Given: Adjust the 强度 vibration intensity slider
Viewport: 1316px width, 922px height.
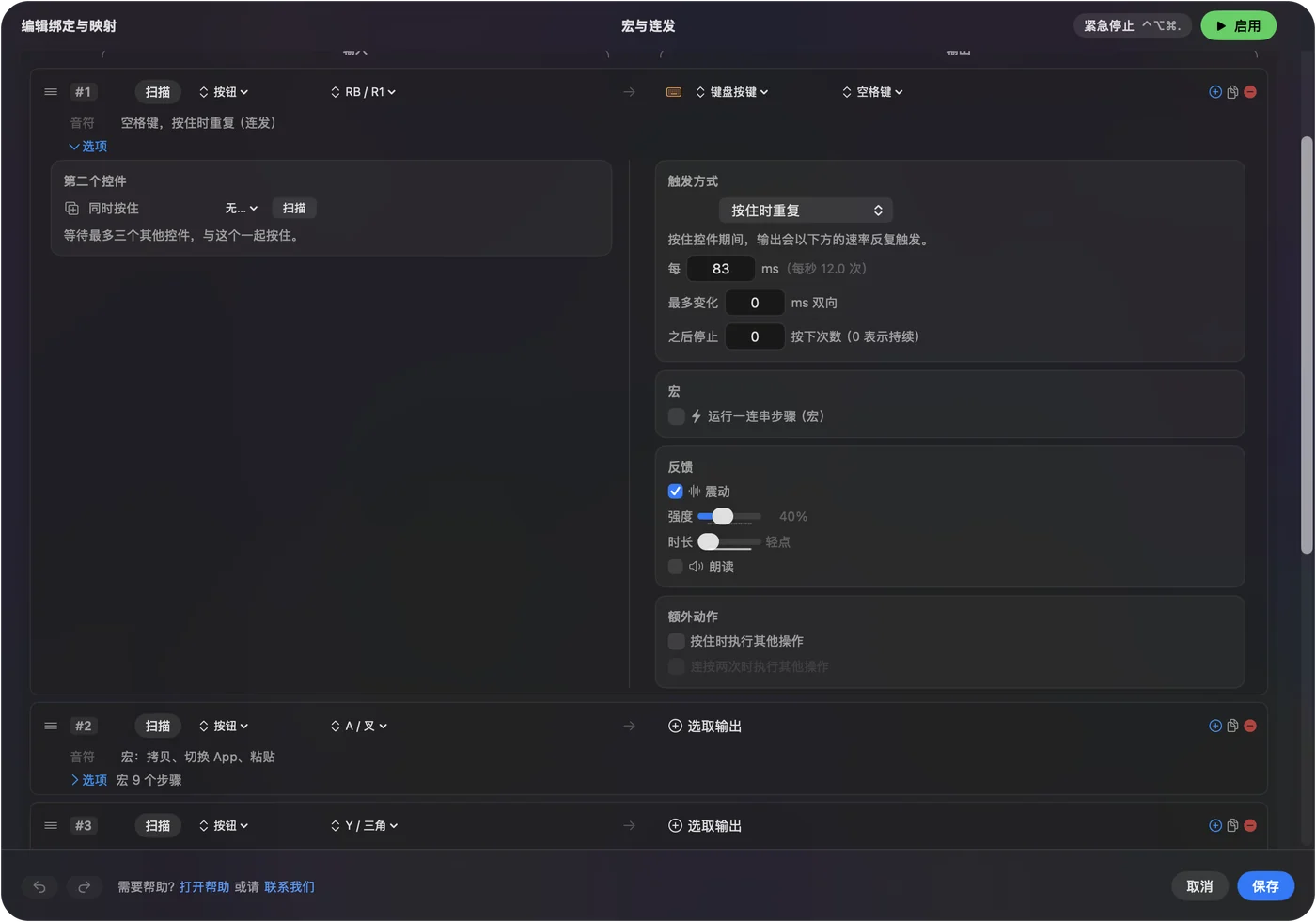Looking at the screenshot, I should coord(729,517).
